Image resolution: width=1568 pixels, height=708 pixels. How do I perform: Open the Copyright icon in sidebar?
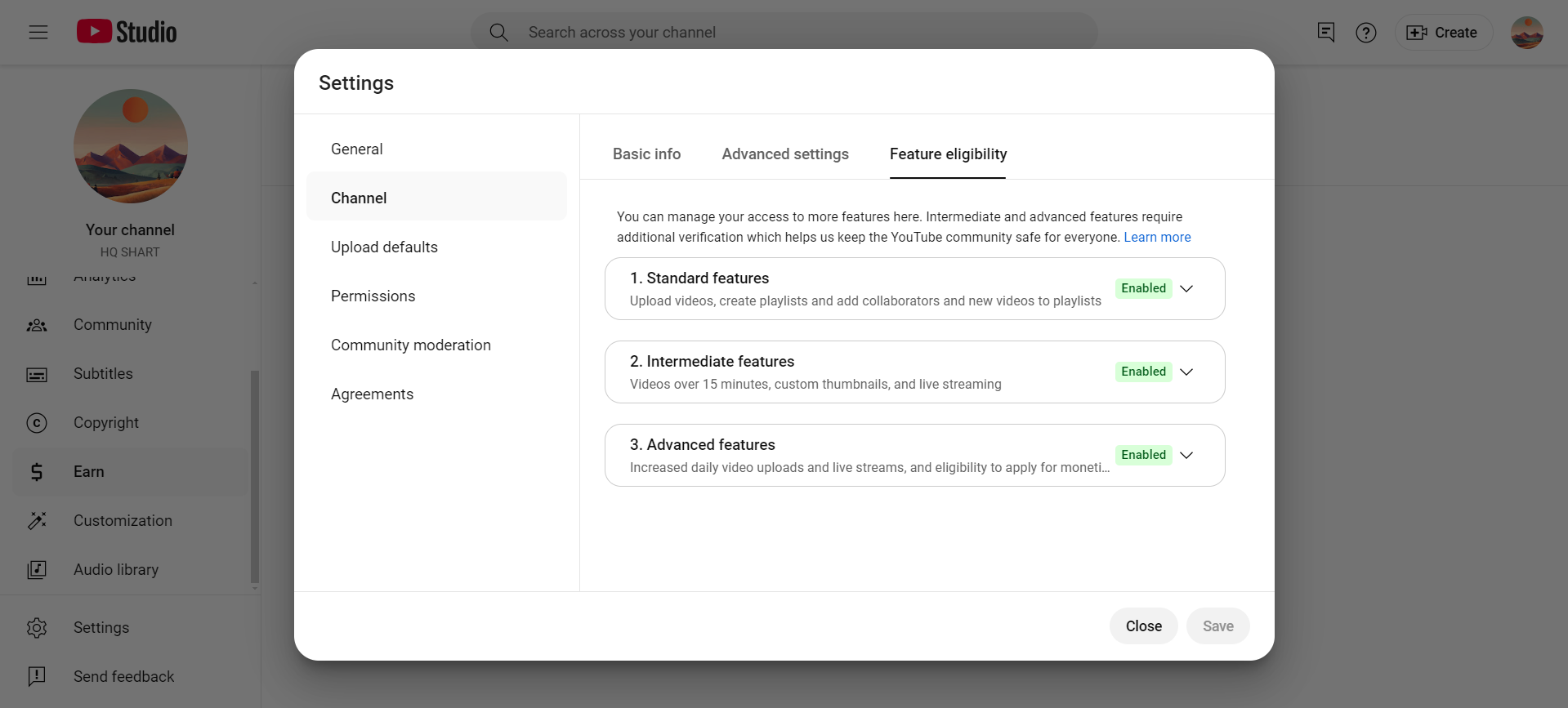click(x=37, y=423)
